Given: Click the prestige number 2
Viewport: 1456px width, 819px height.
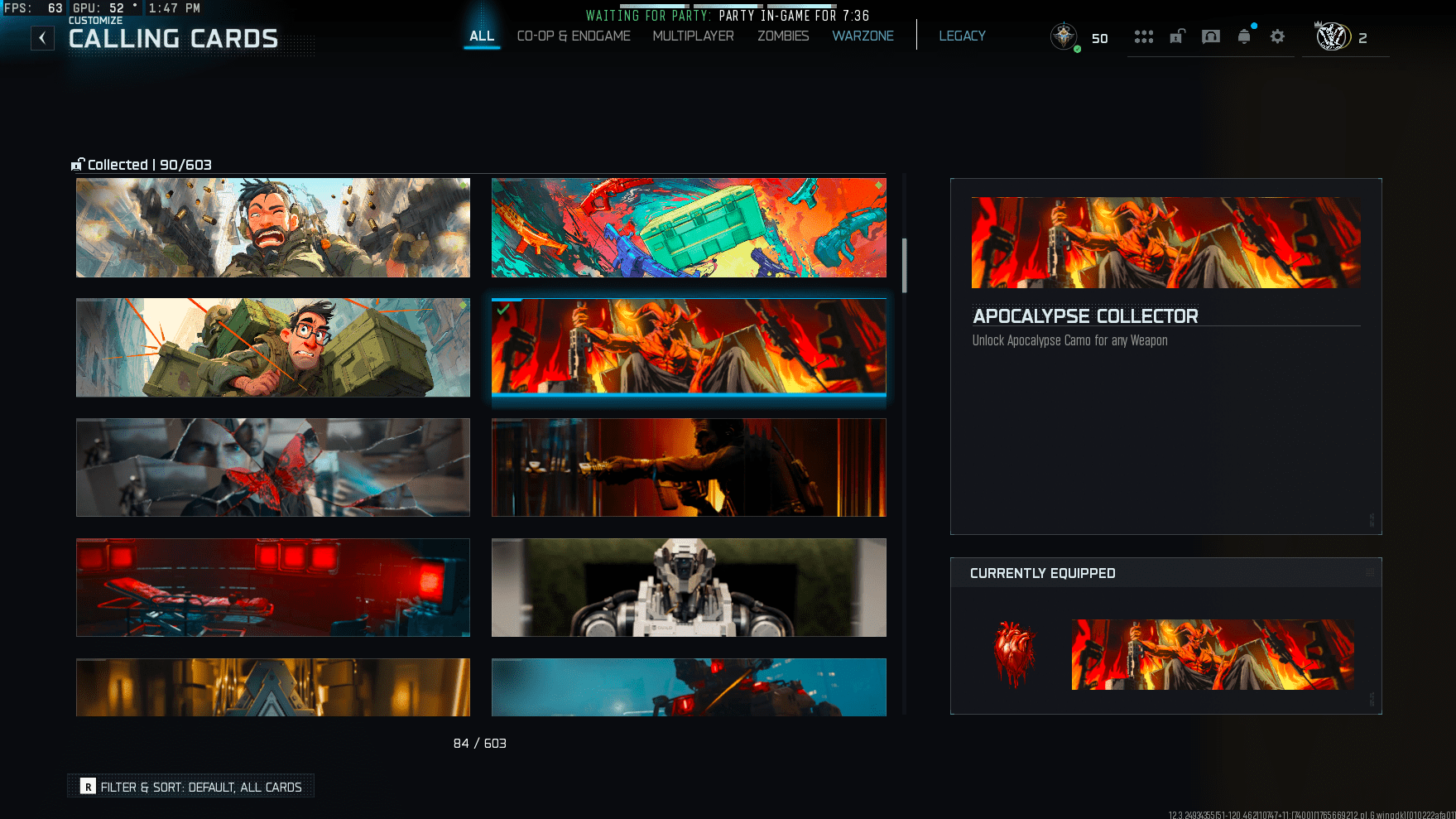Looking at the screenshot, I should pyautogui.click(x=1362, y=38).
